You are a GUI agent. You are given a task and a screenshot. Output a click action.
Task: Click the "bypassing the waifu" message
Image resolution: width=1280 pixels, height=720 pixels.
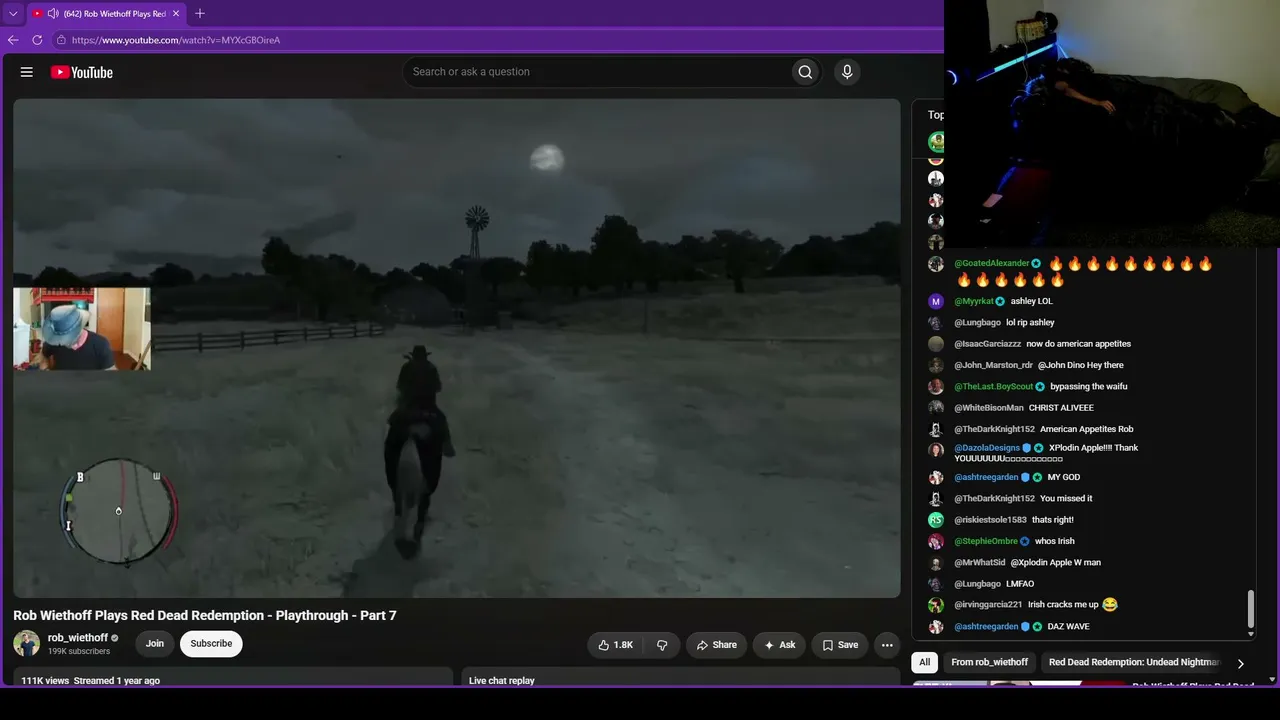(1089, 387)
